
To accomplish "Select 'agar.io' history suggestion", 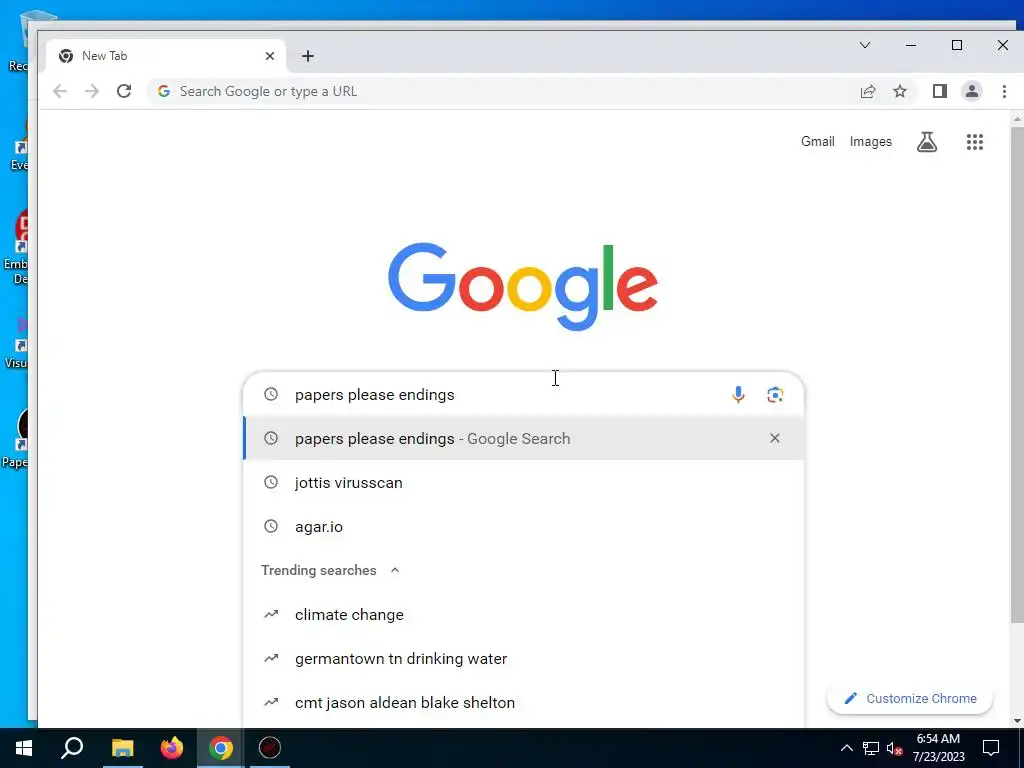I will pos(524,526).
